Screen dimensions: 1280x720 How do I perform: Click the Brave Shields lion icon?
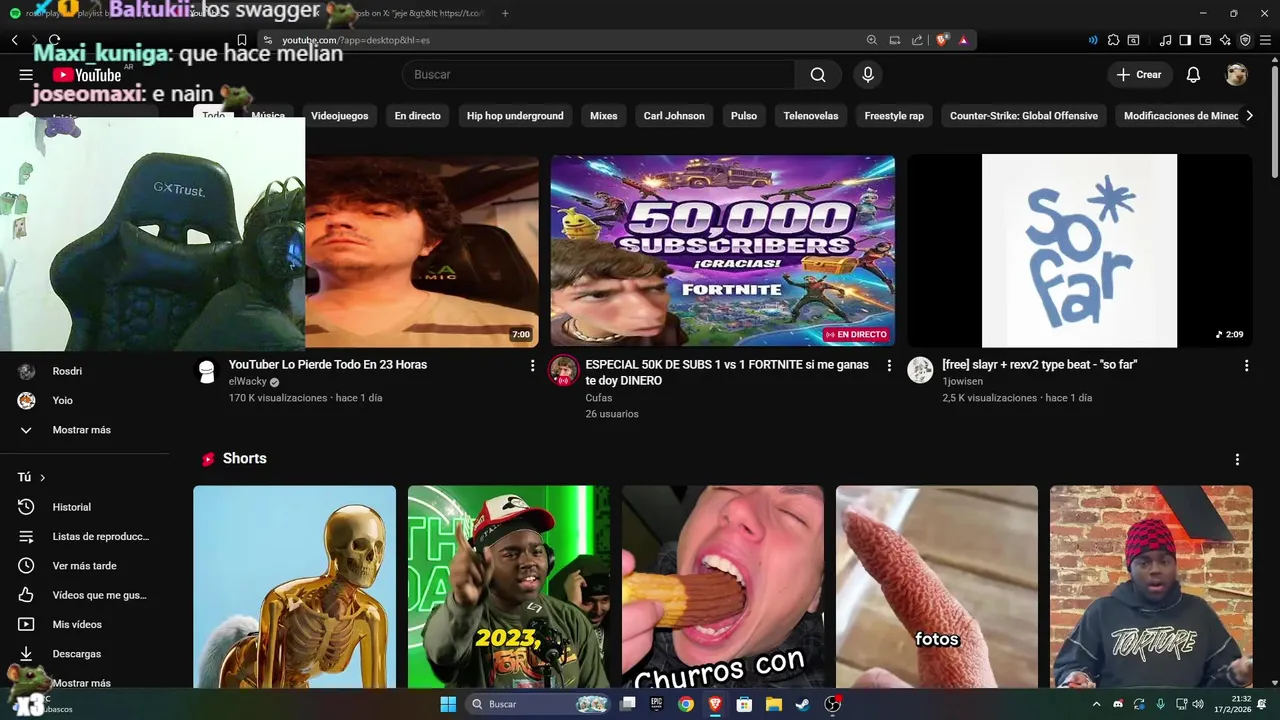(942, 40)
